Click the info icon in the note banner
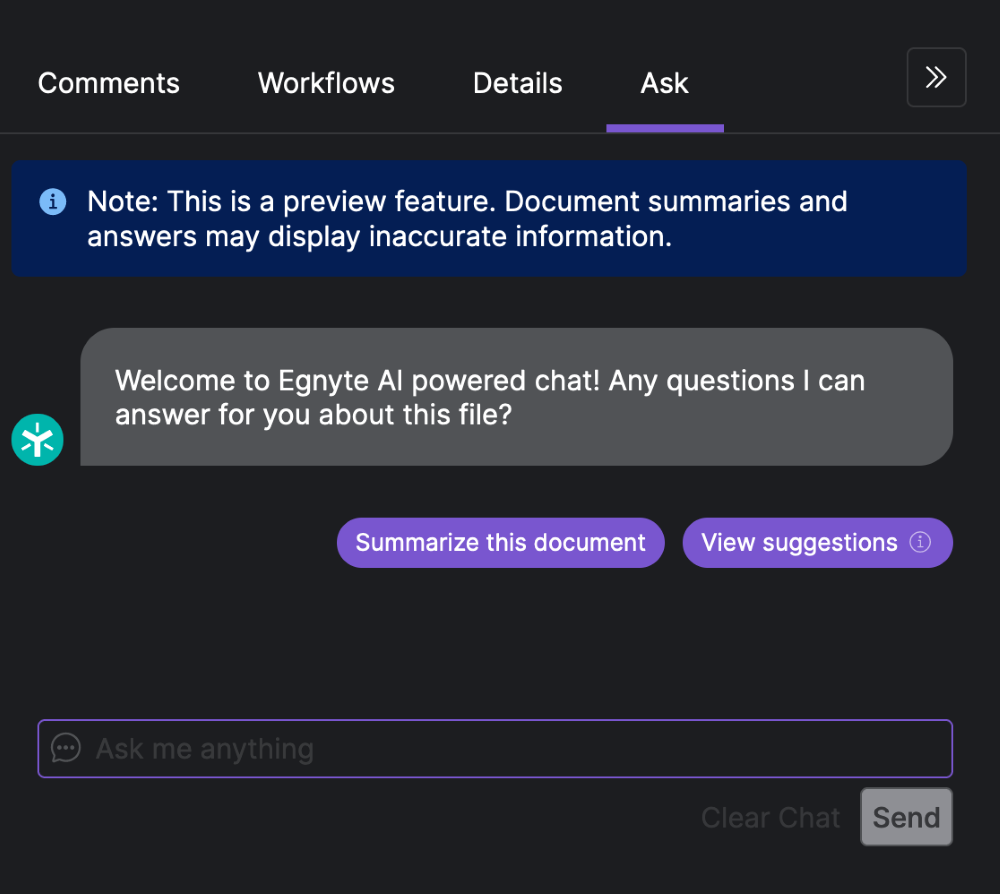 click(52, 201)
